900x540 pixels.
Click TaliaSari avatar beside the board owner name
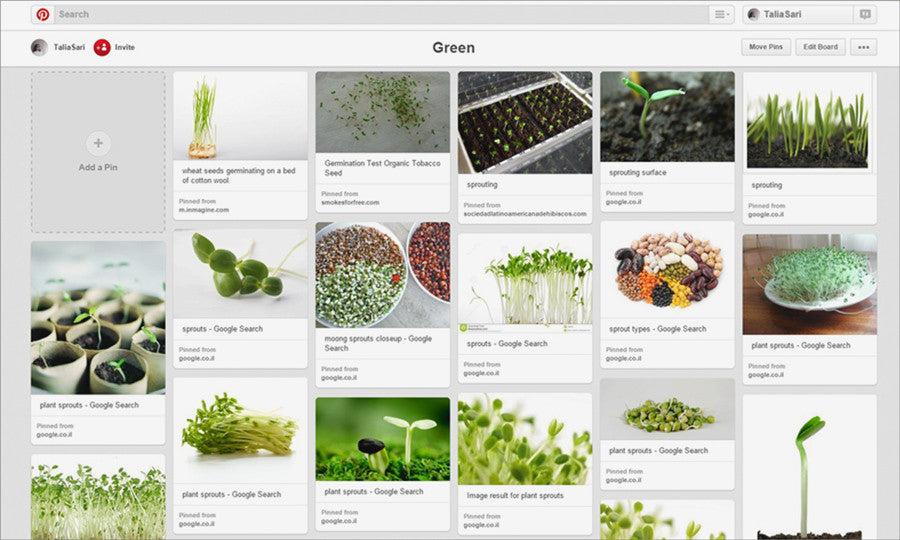tap(39, 47)
